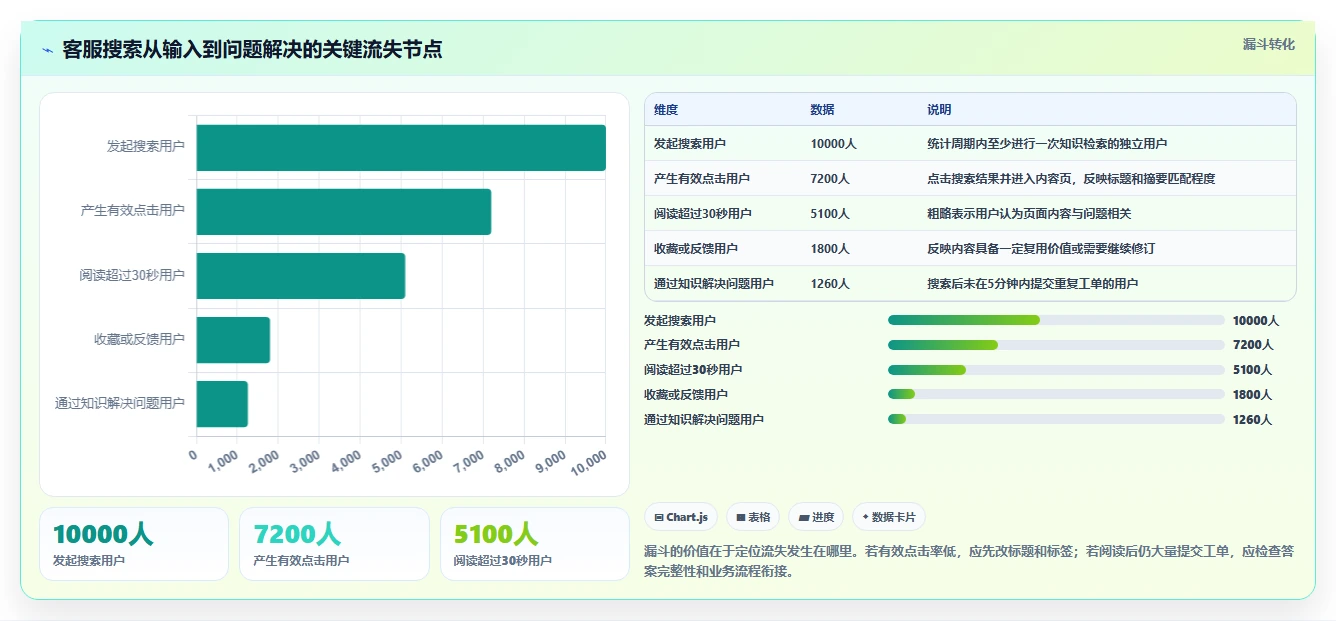Click the 维度 column header
This screenshot has height=621, width=1336.
[666, 110]
